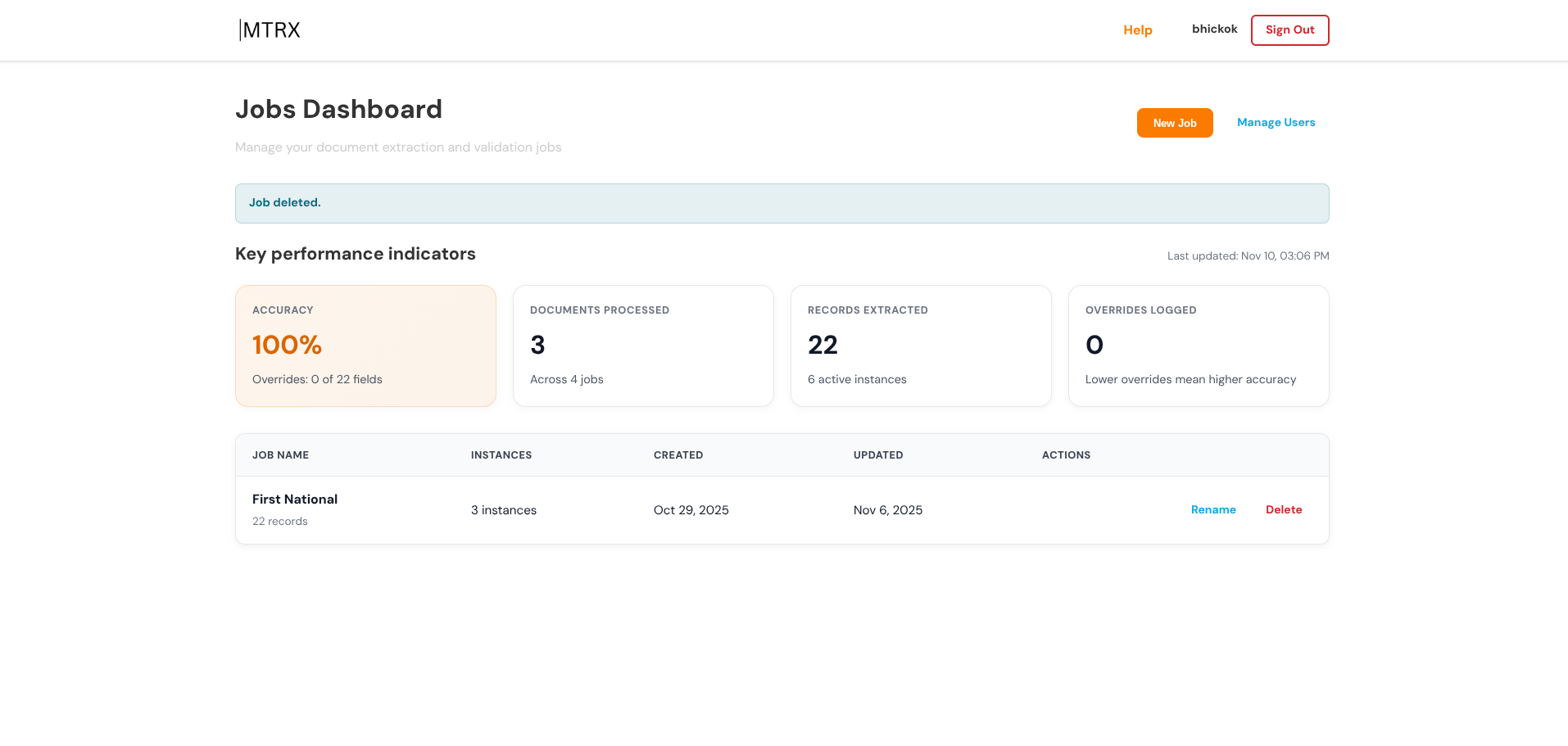The image size is (1568, 746).
Task: Delete the First National job
Action: pos(1284,509)
